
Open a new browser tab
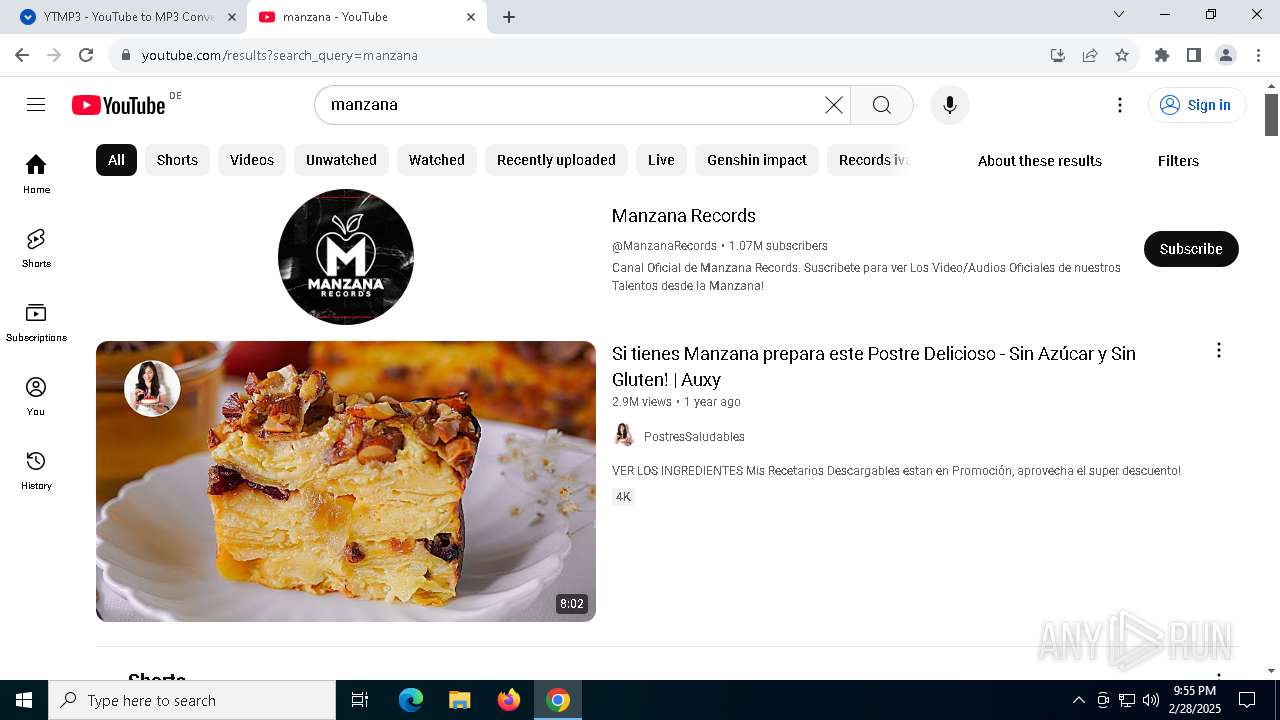tap(509, 17)
